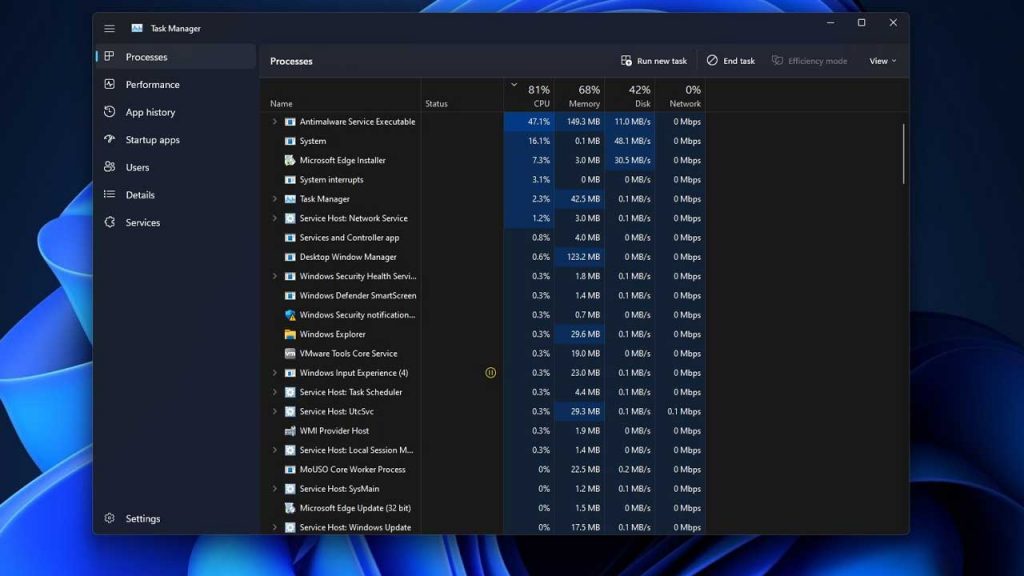Sort by the Disk column header

click(630, 95)
